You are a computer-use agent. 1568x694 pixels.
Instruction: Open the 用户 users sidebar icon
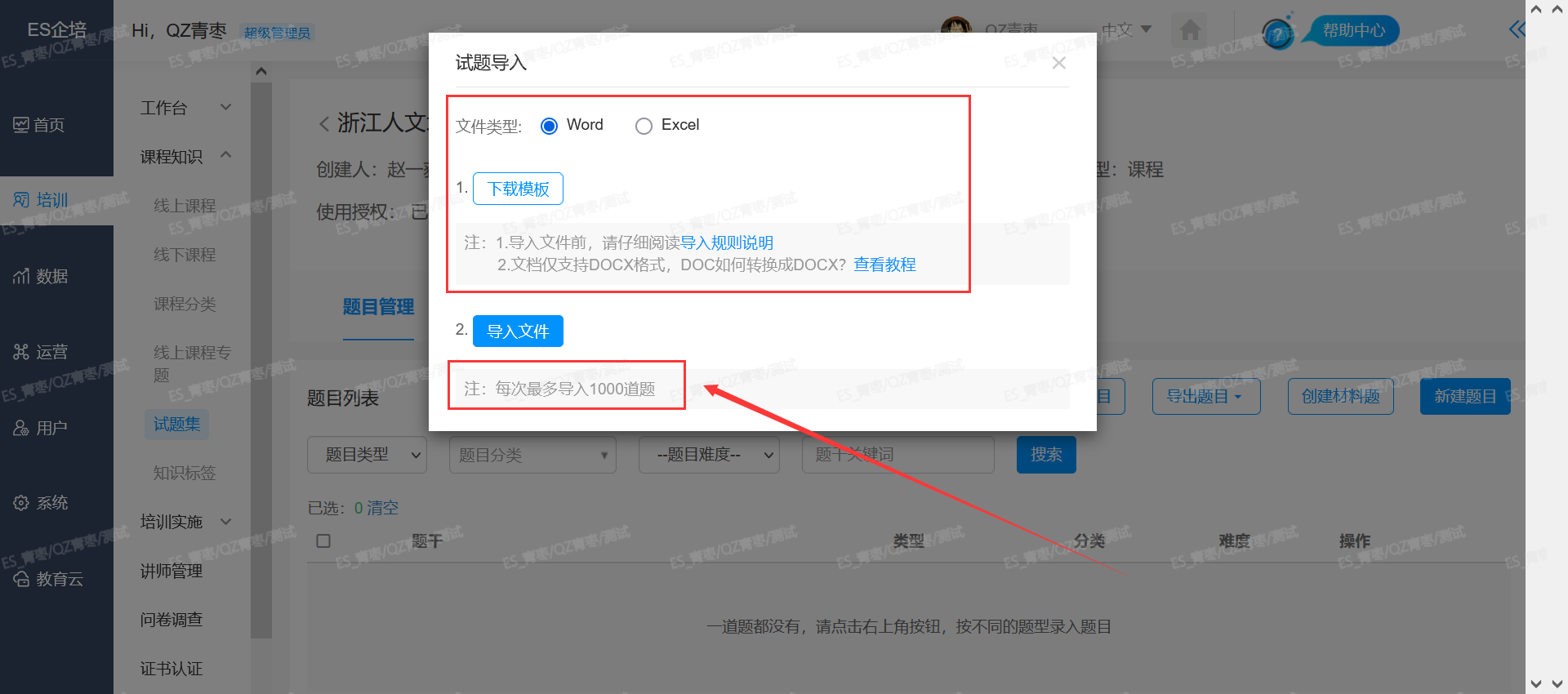(21, 428)
